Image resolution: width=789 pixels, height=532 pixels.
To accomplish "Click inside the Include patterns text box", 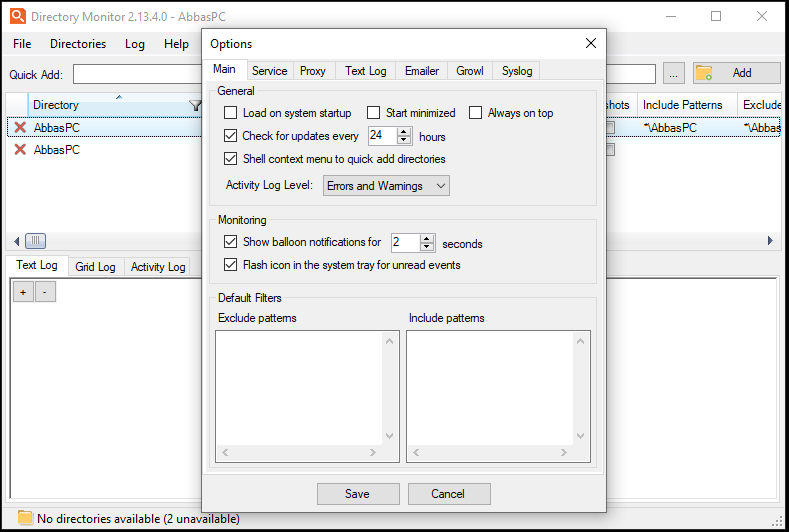I will [x=490, y=388].
